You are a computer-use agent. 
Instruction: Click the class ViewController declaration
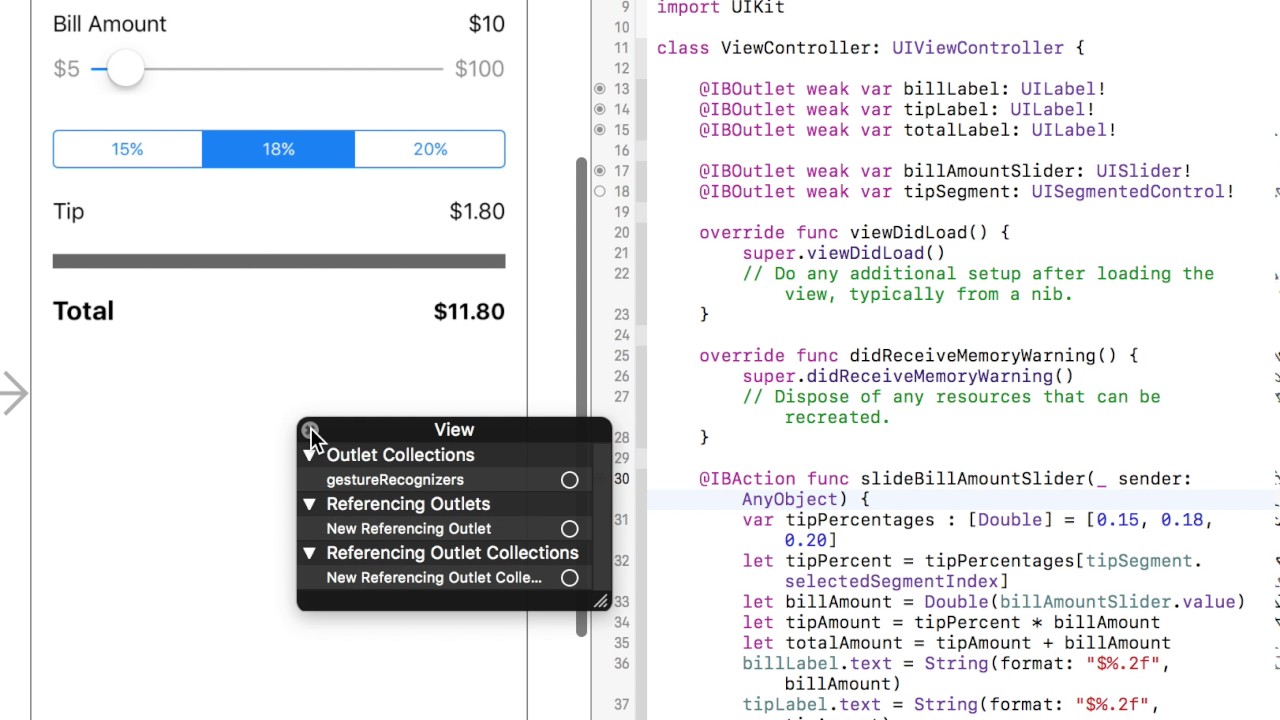870,48
